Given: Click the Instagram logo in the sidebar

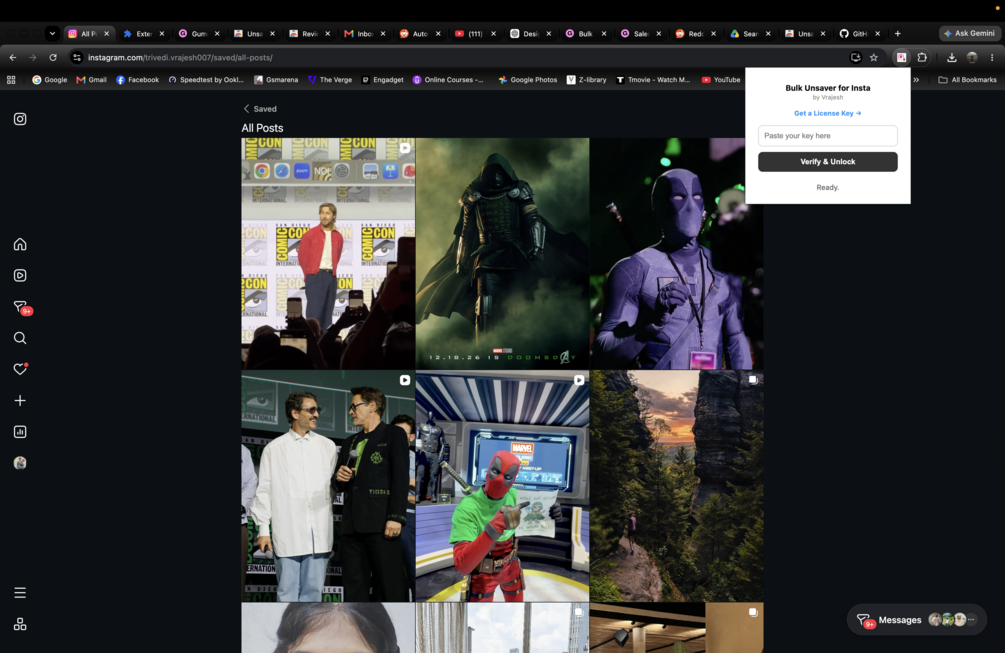Looking at the screenshot, I should (x=20, y=119).
